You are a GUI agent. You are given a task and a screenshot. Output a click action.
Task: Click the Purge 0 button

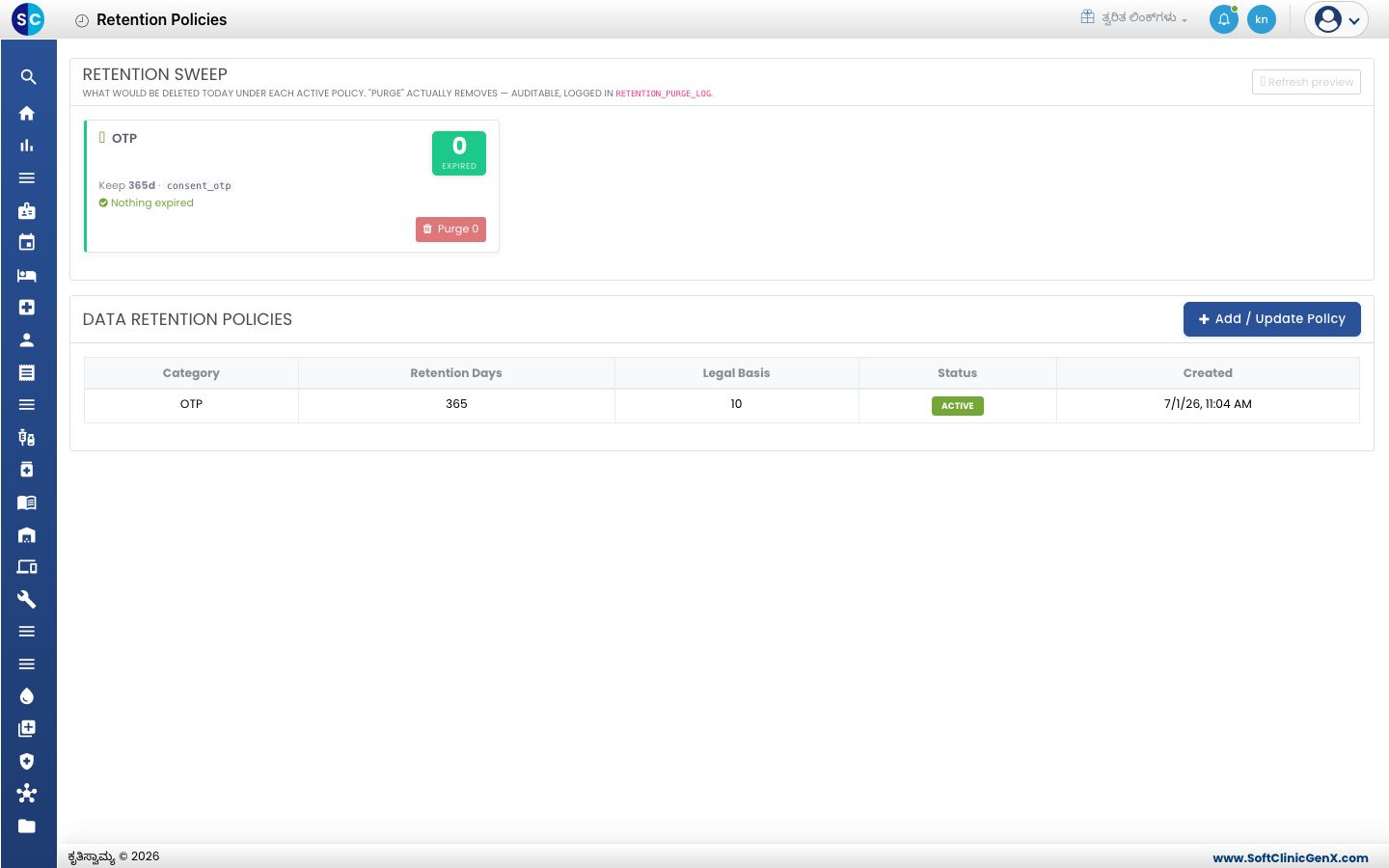coord(450,230)
